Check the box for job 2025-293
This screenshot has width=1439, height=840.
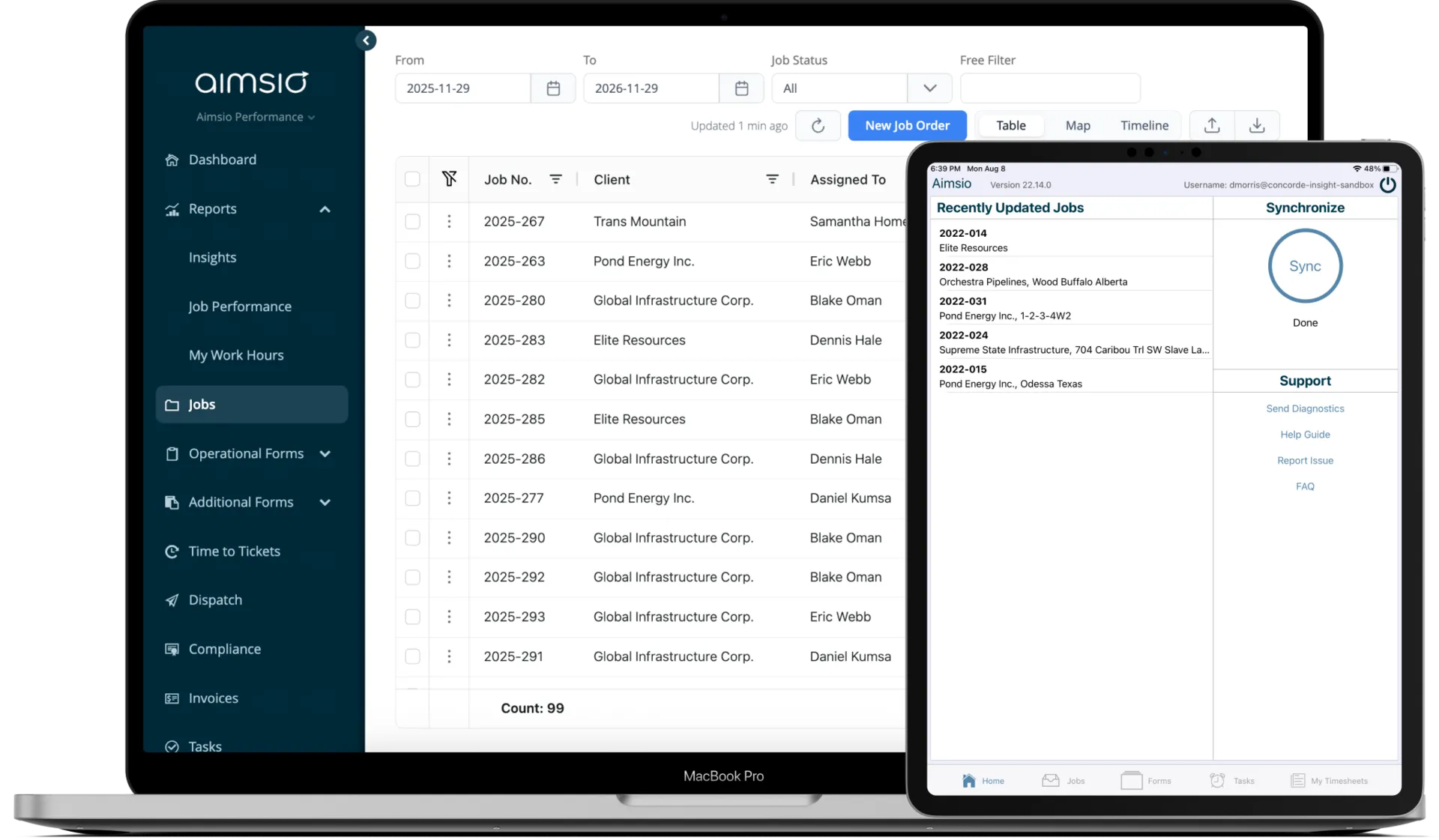tap(412, 617)
